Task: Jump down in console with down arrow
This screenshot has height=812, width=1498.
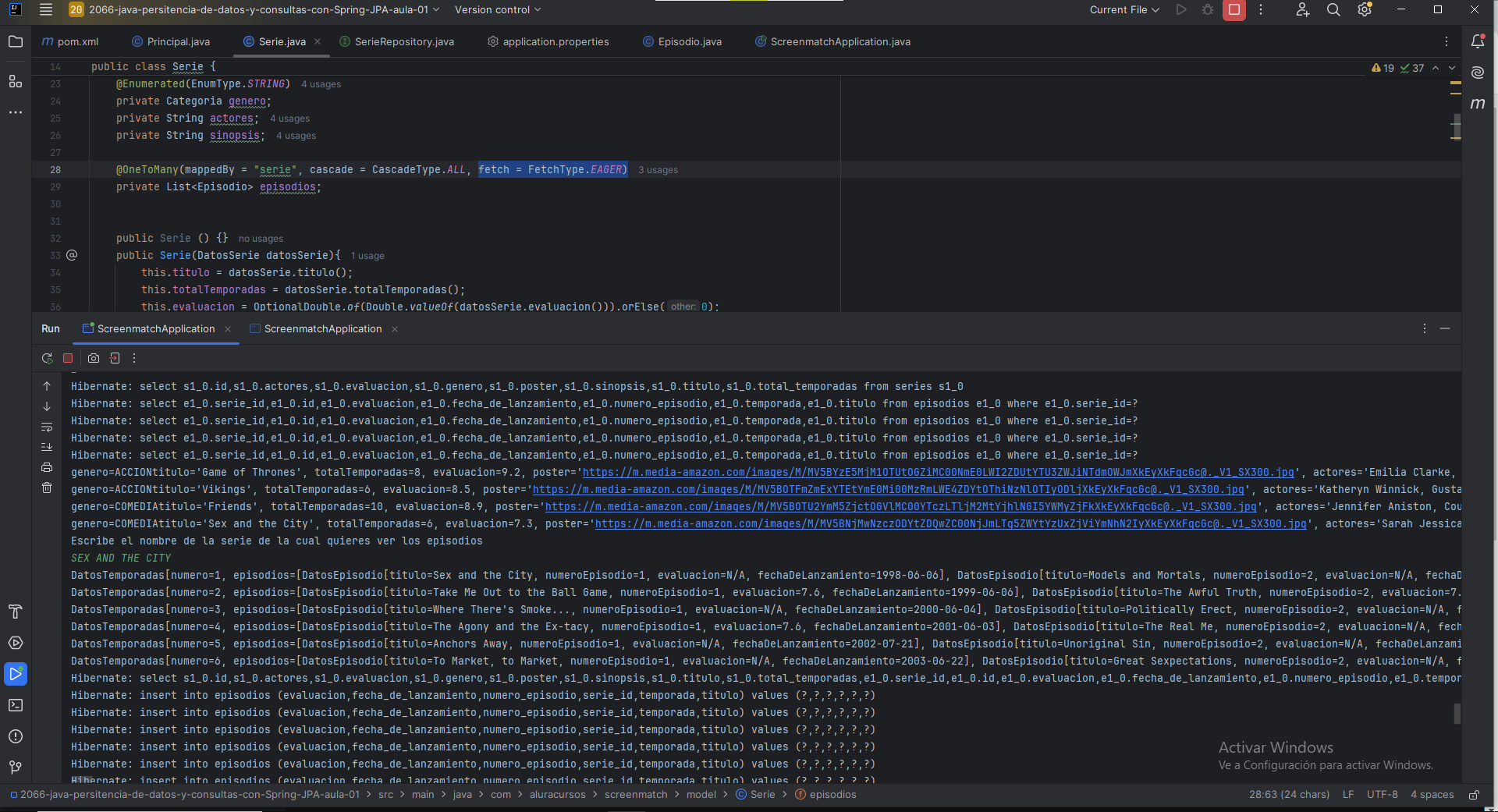Action: point(47,406)
